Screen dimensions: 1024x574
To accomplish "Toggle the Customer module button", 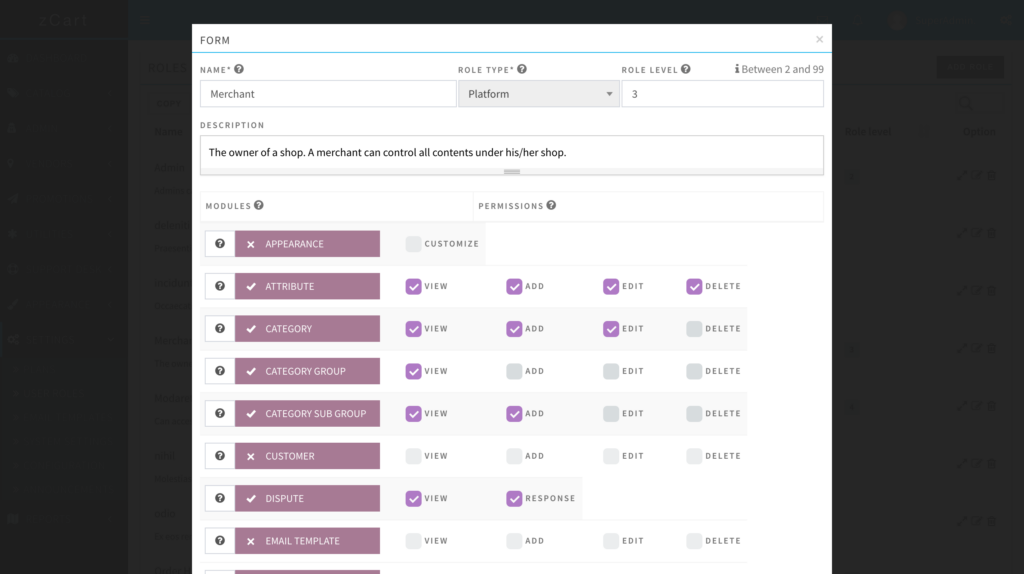I will coord(307,456).
